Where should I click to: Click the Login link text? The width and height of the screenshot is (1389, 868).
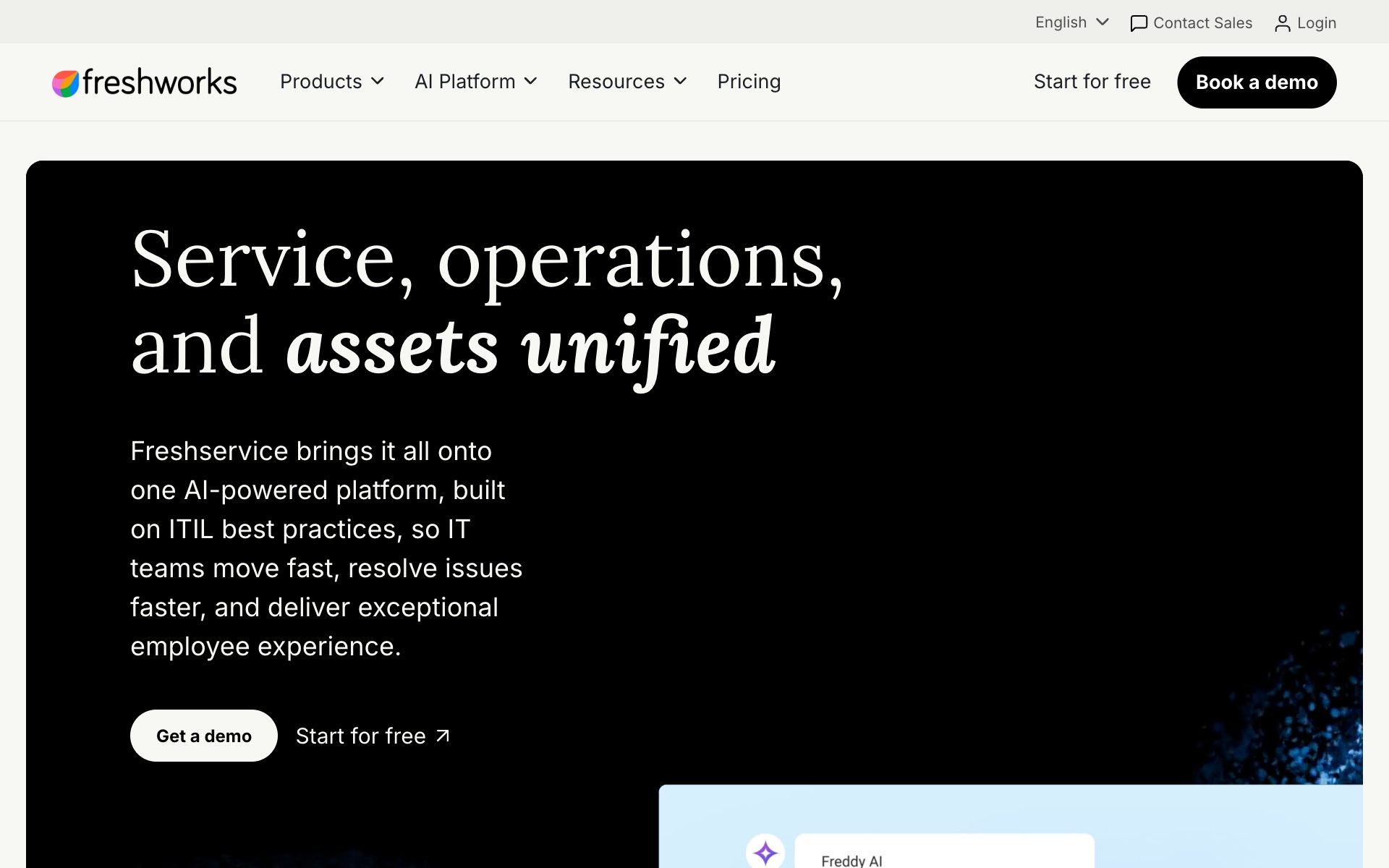[1317, 23]
